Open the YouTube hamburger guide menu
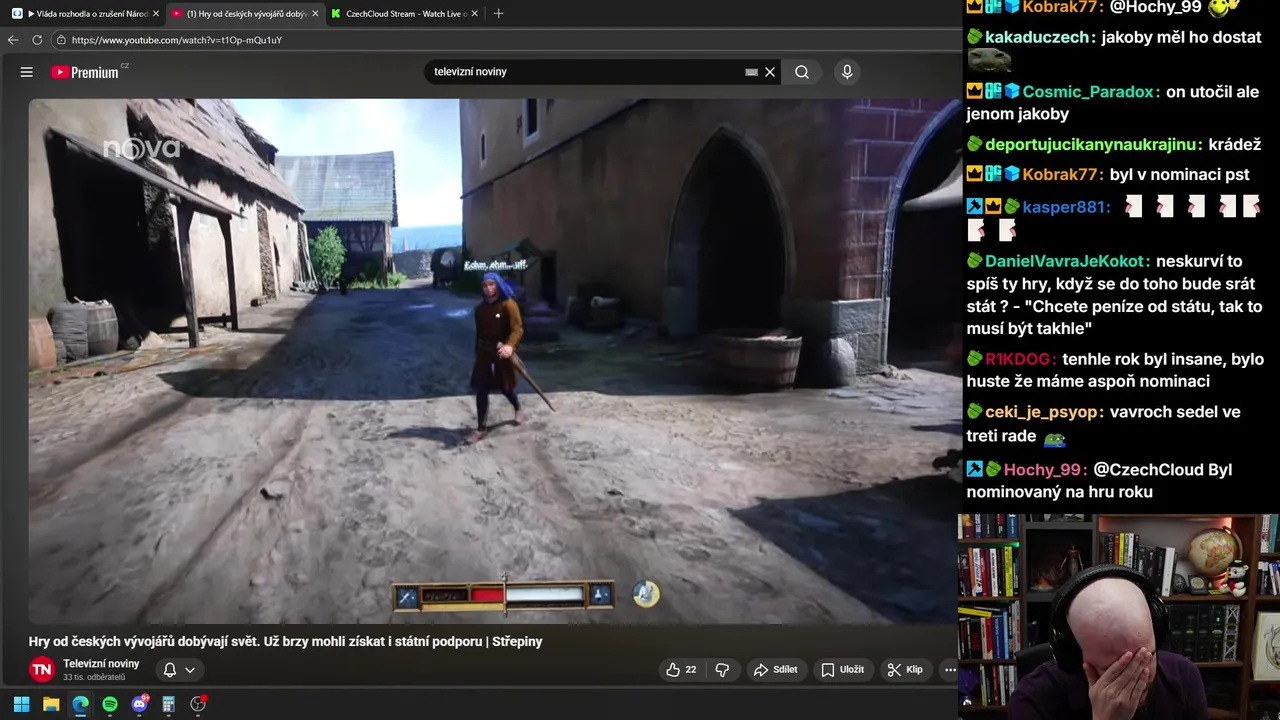The width and height of the screenshot is (1280, 720). tap(27, 72)
